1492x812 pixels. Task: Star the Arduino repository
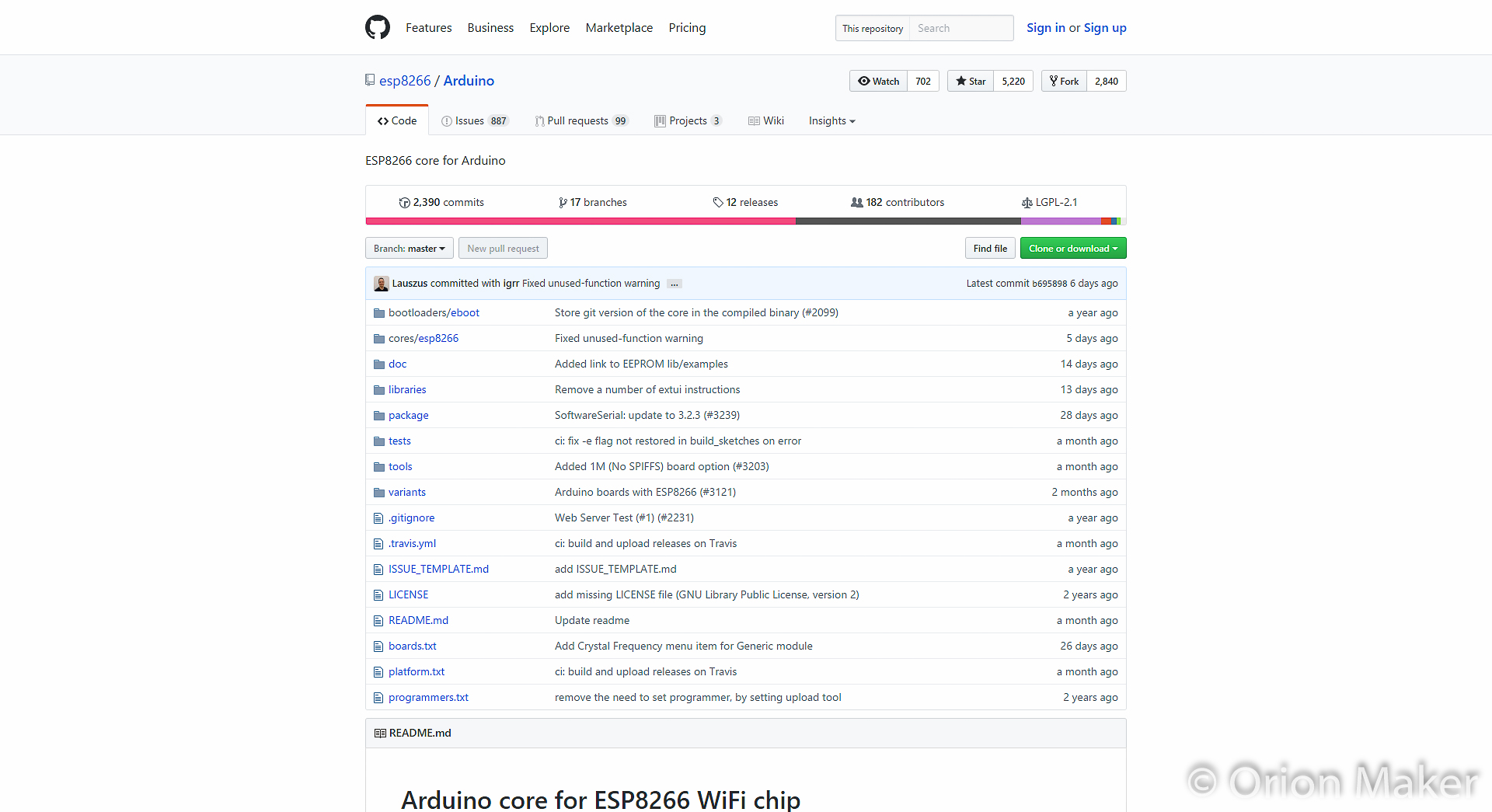[x=971, y=81]
